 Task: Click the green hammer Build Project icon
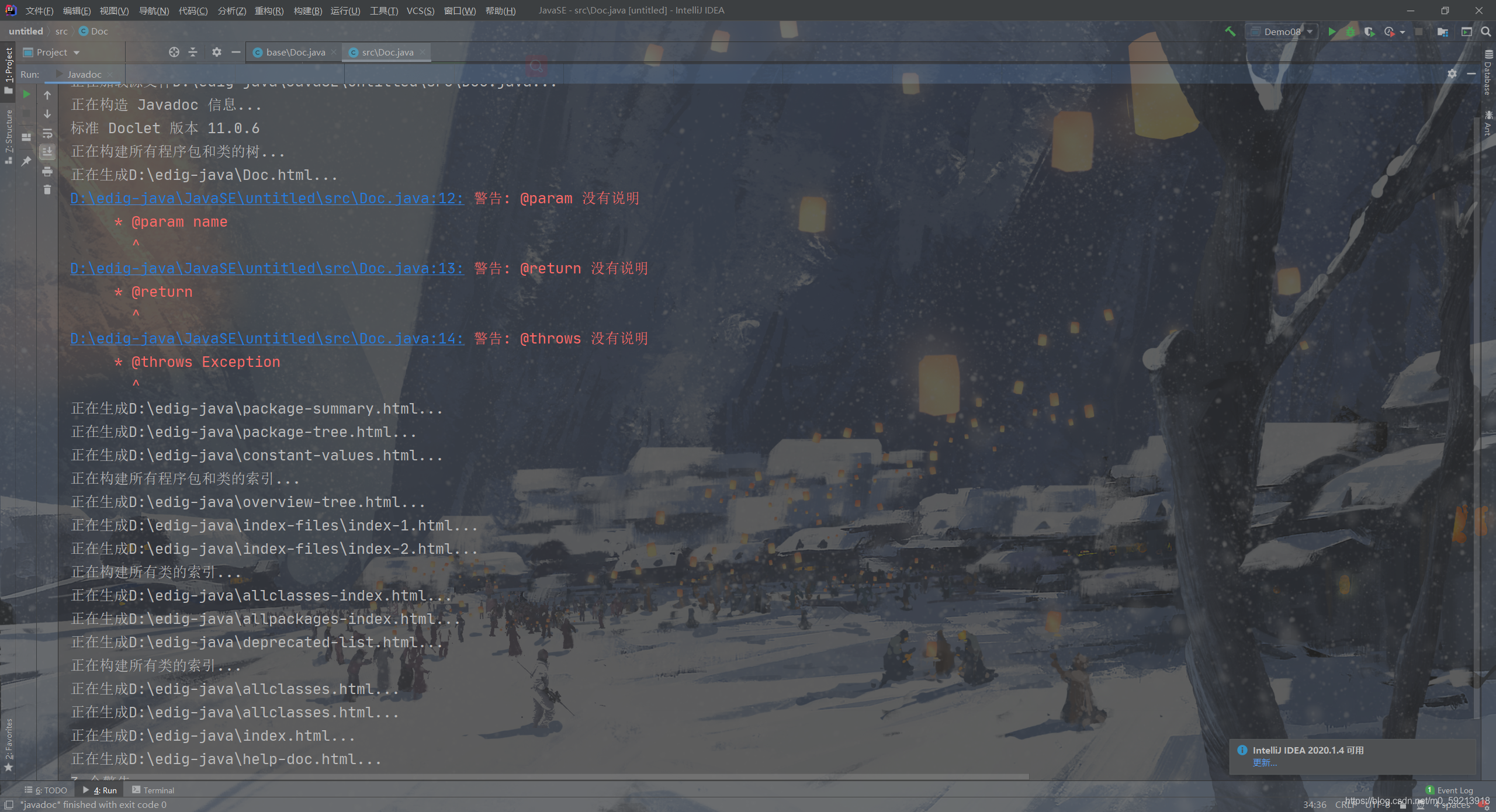[x=1230, y=32]
